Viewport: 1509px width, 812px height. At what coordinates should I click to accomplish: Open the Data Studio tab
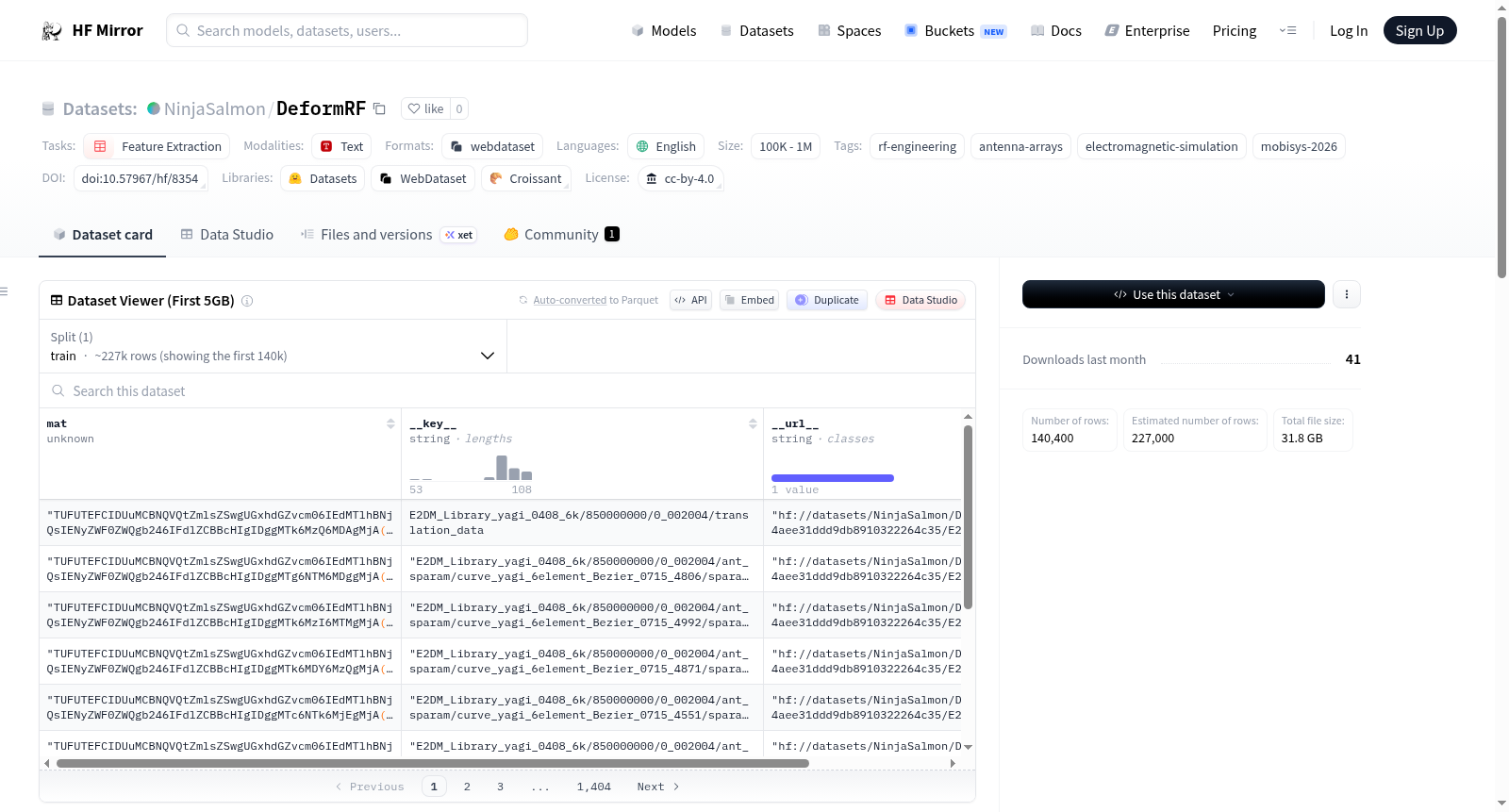227,235
